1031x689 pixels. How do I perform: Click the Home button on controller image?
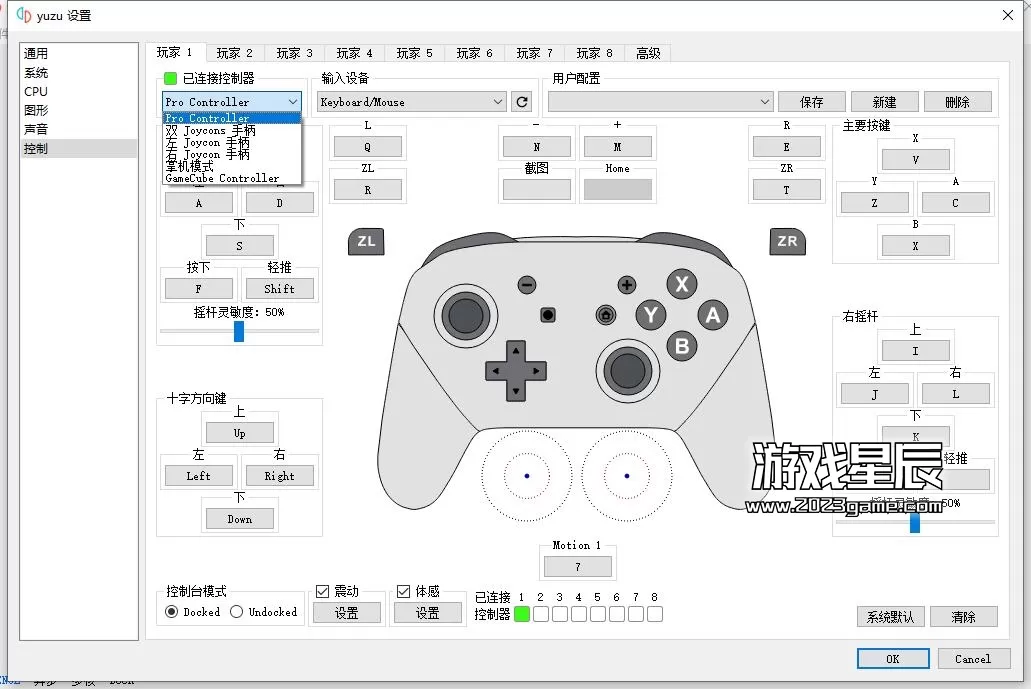(605, 315)
